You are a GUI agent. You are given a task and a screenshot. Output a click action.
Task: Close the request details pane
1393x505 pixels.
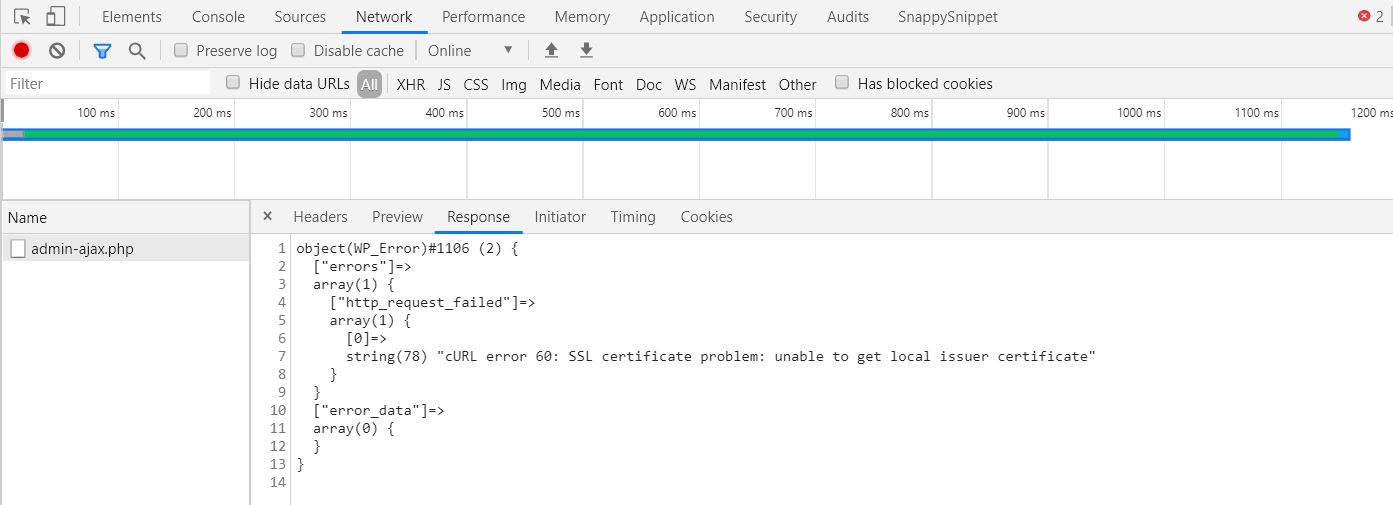click(267, 216)
